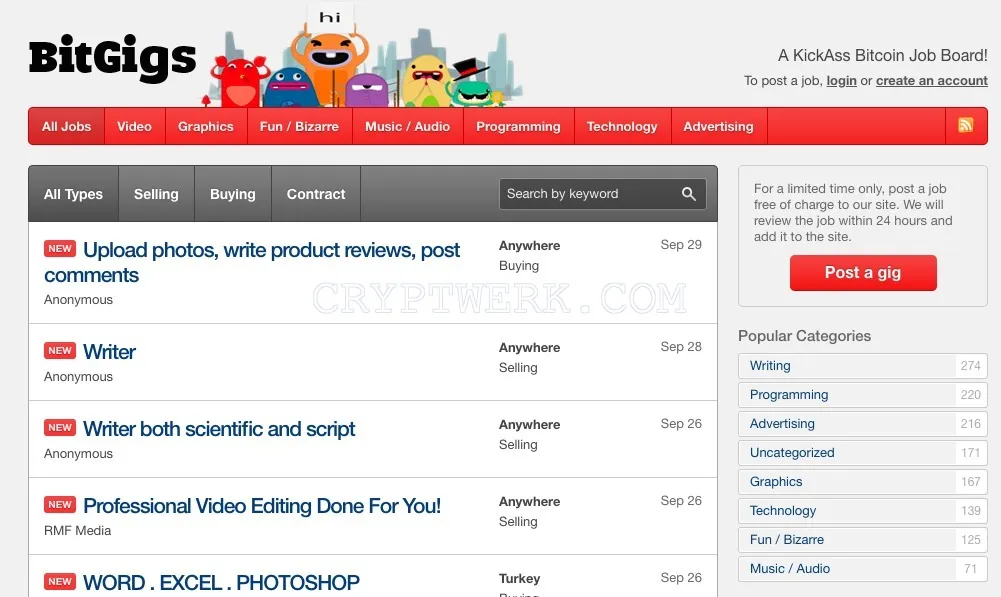This screenshot has width=1001, height=597.
Task: Select the All Types filter
Action: click(73, 194)
